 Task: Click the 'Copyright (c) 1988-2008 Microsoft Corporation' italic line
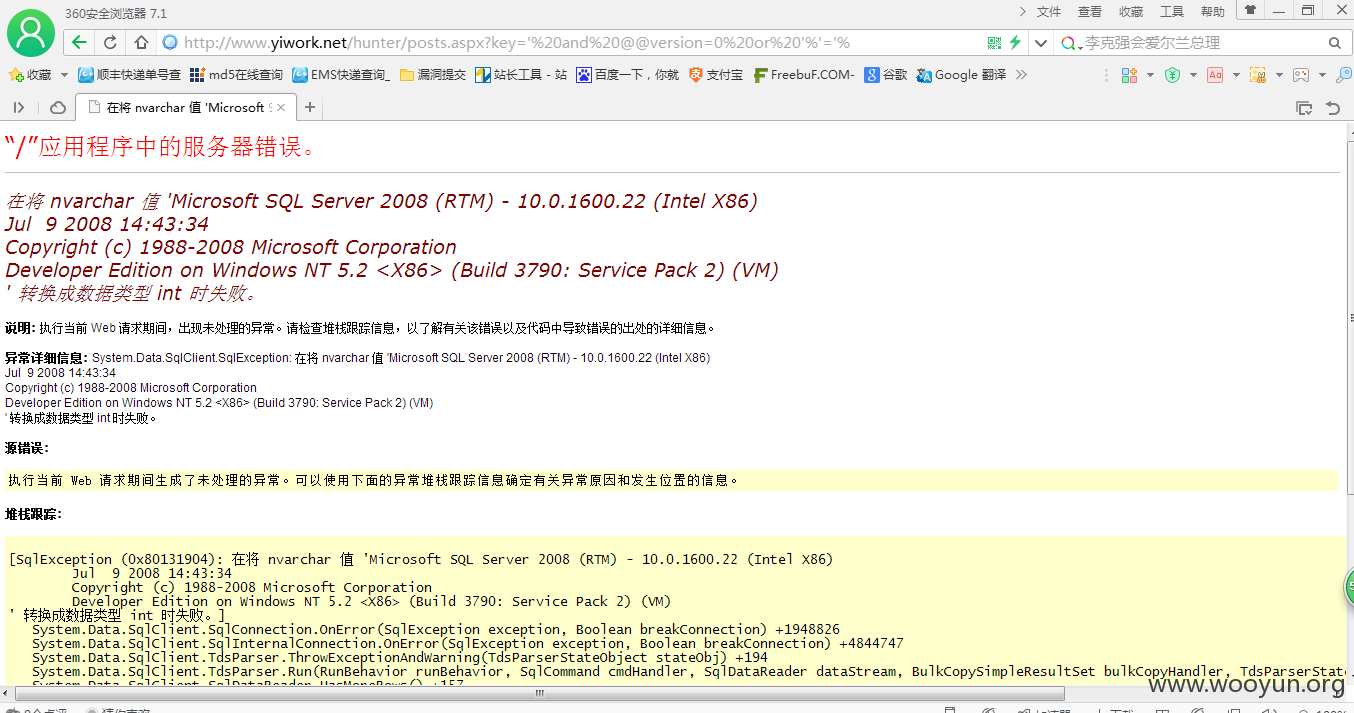[x=231, y=247]
